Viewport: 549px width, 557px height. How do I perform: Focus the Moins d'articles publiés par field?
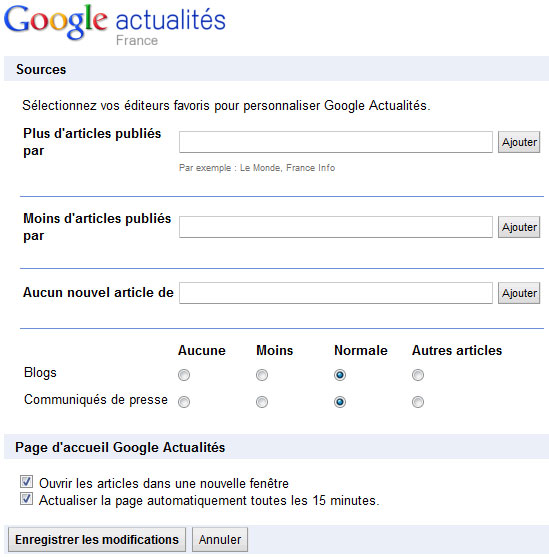[336, 227]
